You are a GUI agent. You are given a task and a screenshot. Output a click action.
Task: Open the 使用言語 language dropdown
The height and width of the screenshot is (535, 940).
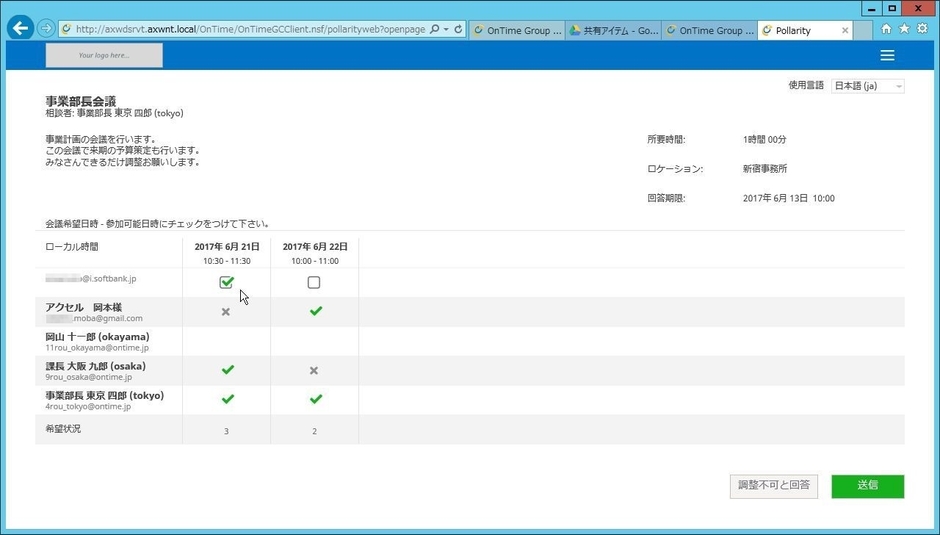coord(868,87)
